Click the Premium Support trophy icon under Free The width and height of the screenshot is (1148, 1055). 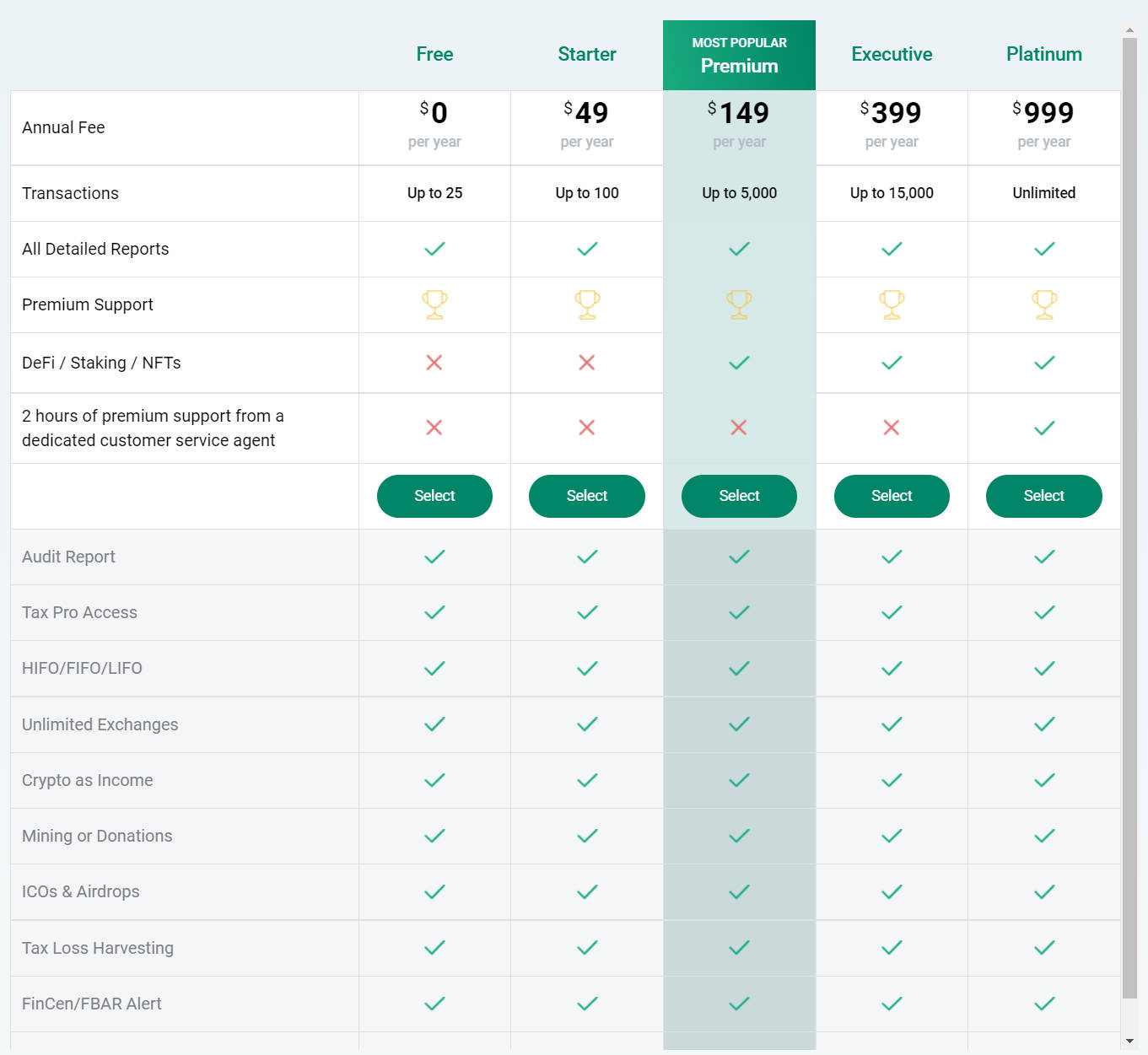(x=434, y=304)
